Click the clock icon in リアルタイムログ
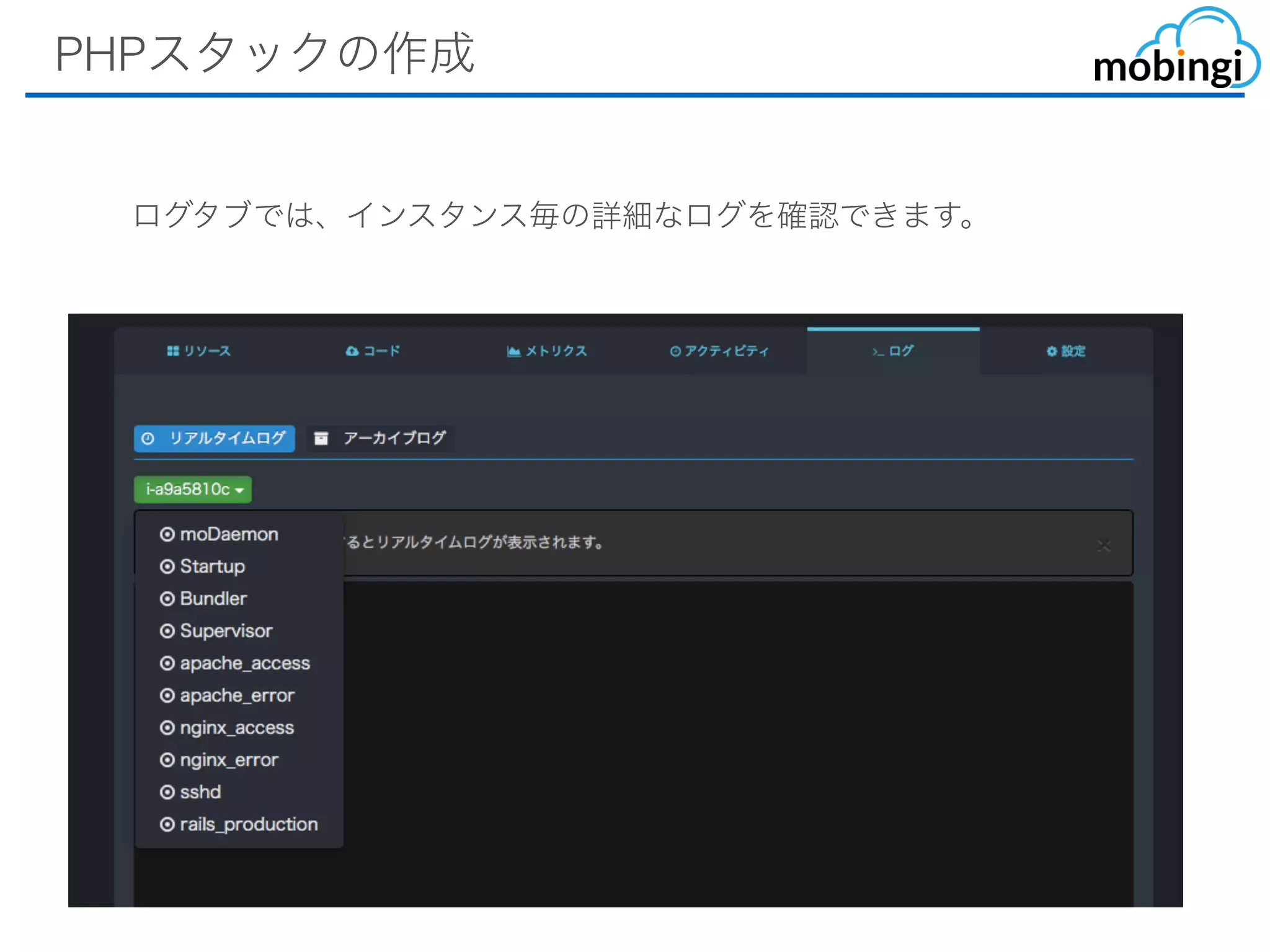 148,439
